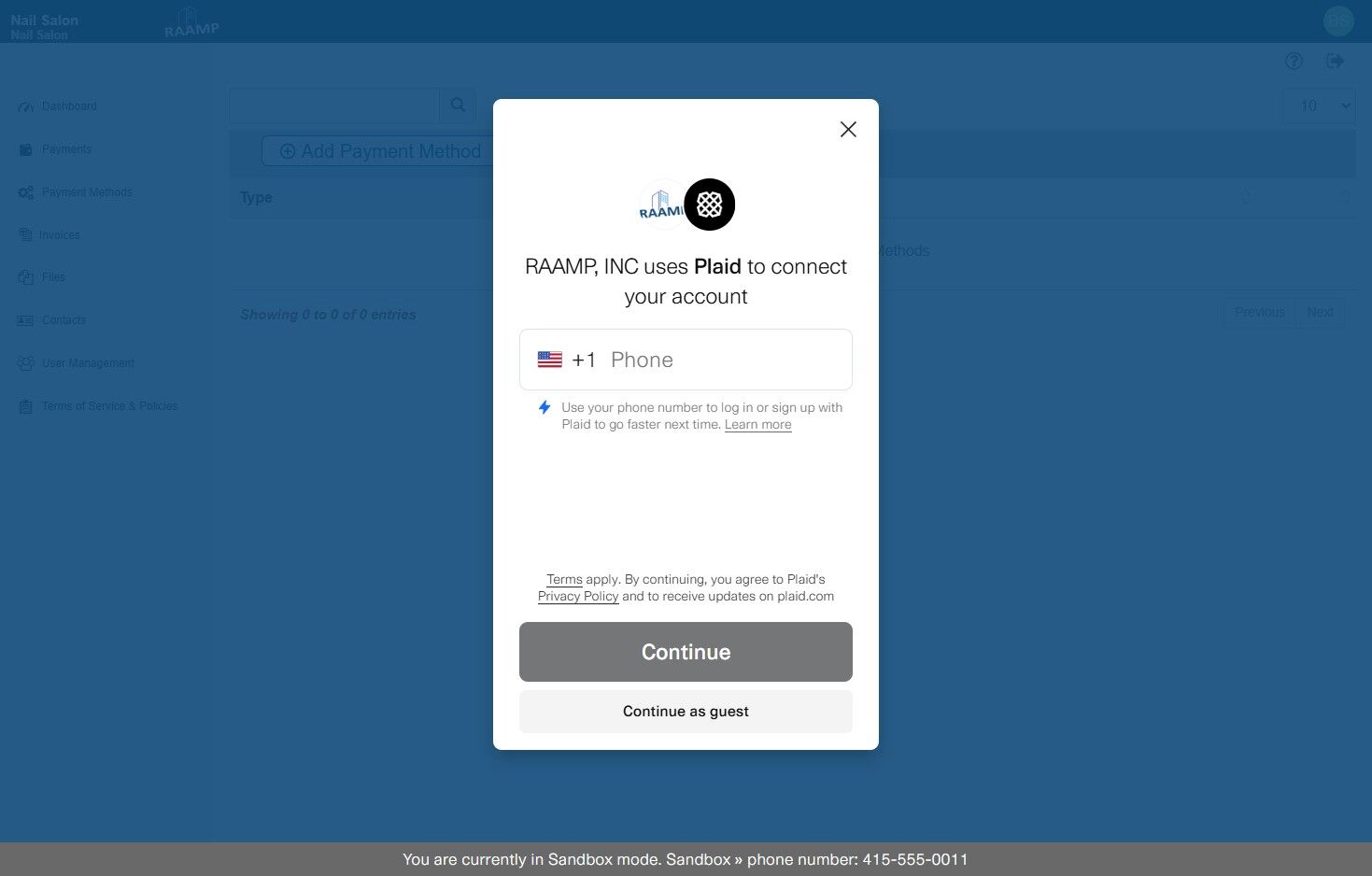Focus the Phone number input field

pyautogui.click(x=686, y=360)
